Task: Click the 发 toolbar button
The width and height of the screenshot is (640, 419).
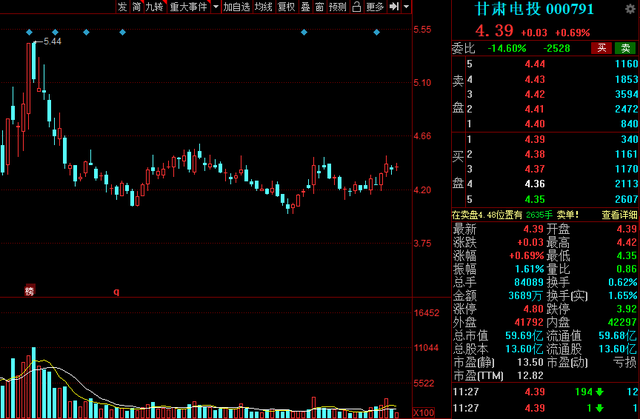Action: coord(122,7)
